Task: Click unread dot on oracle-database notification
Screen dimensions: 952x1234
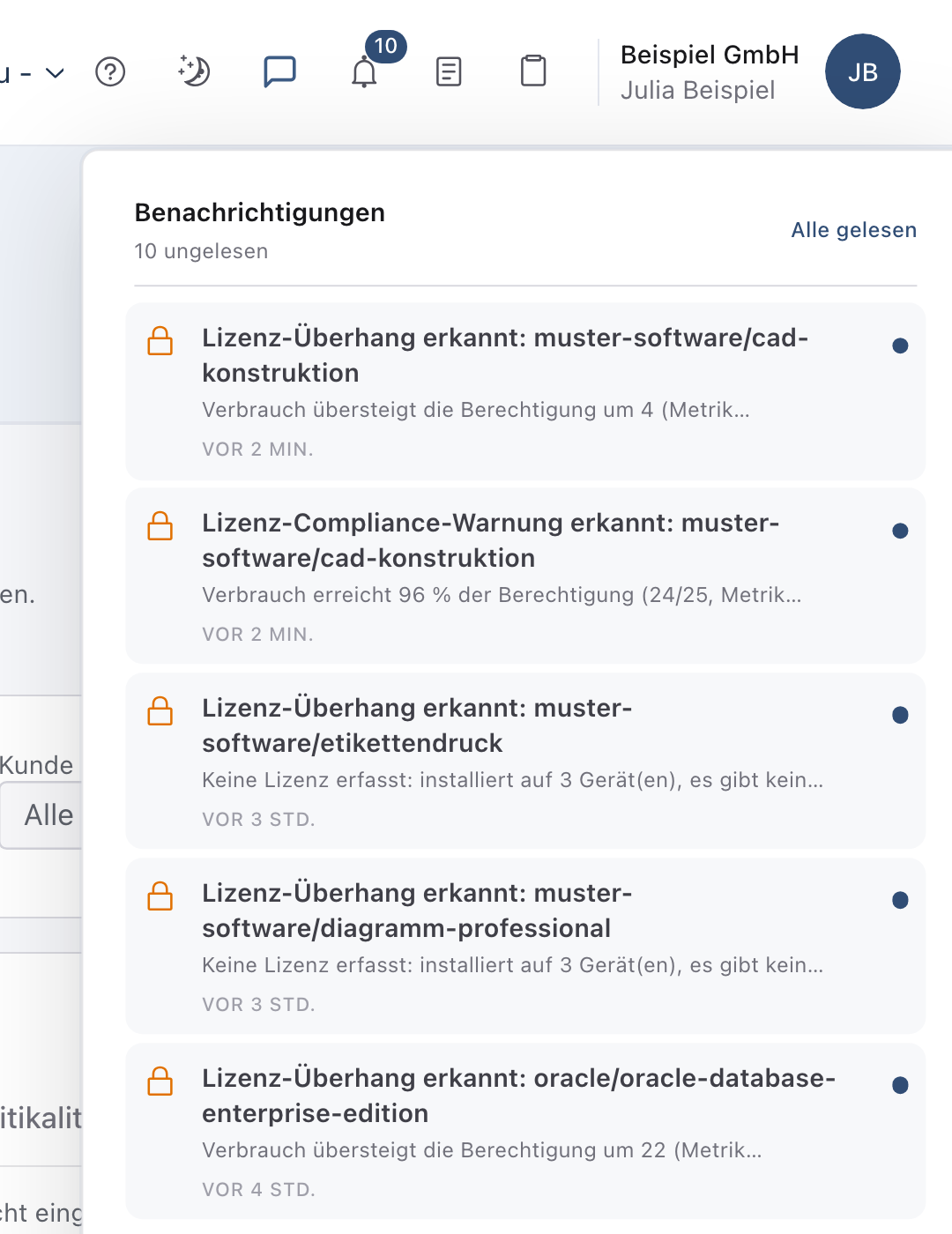Action: pyautogui.click(x=900, y=1085)
